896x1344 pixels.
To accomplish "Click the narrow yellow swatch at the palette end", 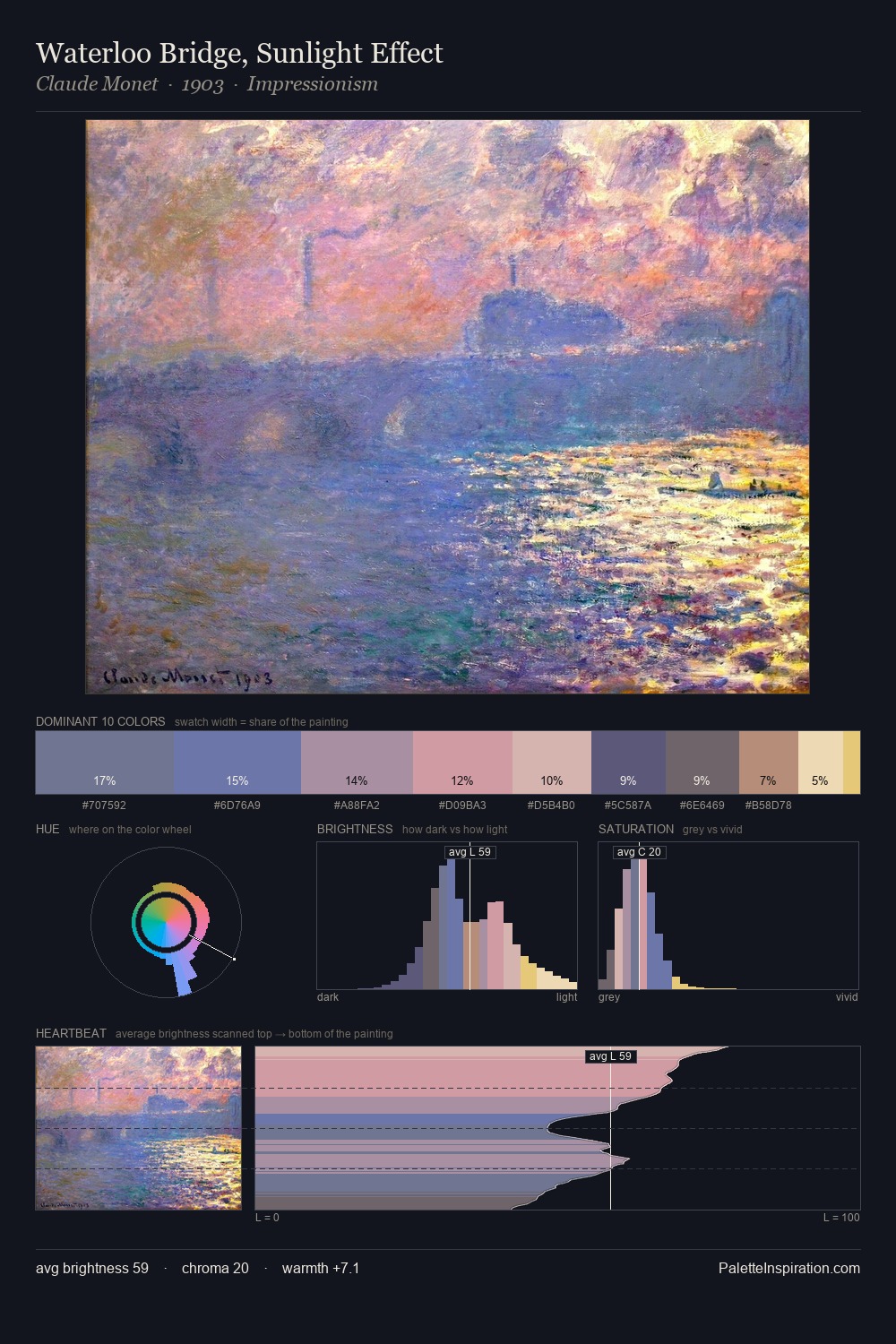I will click(851, 762).
